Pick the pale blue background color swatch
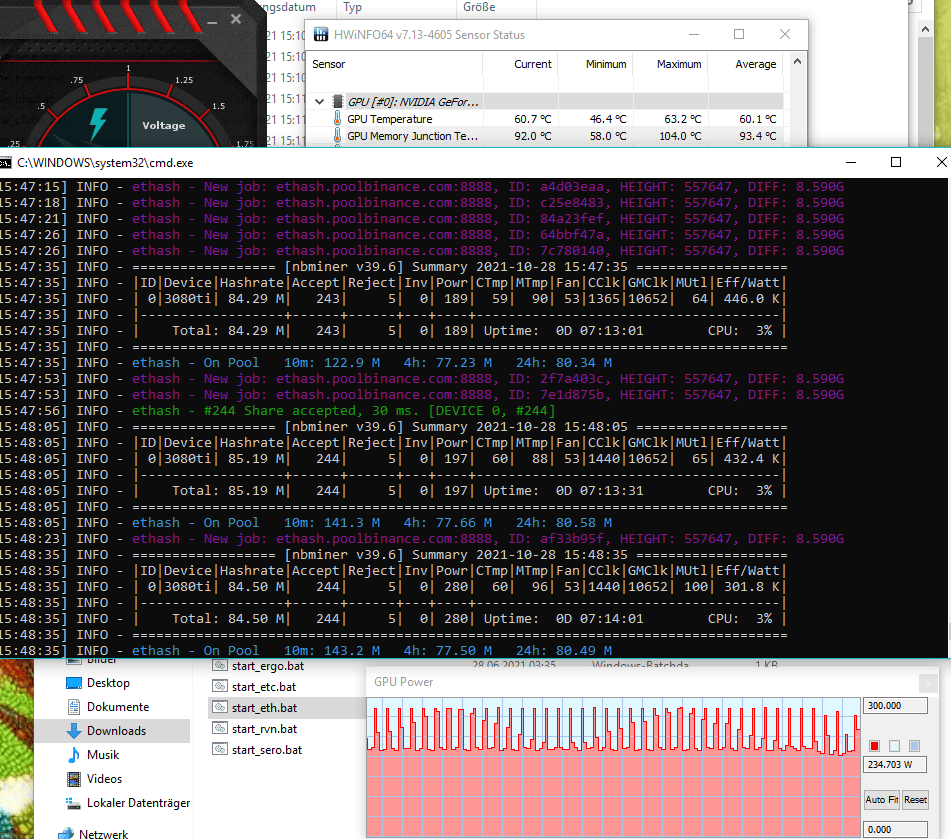The image size is (951, 839). [x=894, y=746]
